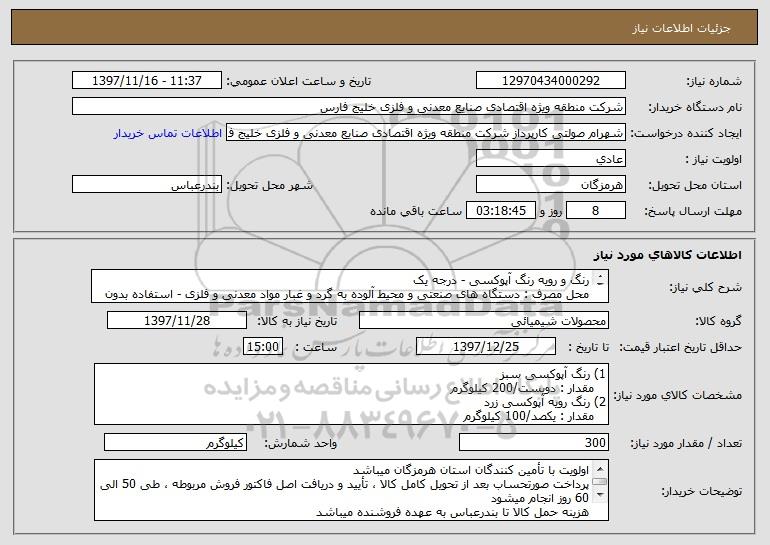Click the buyer notes text area

(351, 490)
